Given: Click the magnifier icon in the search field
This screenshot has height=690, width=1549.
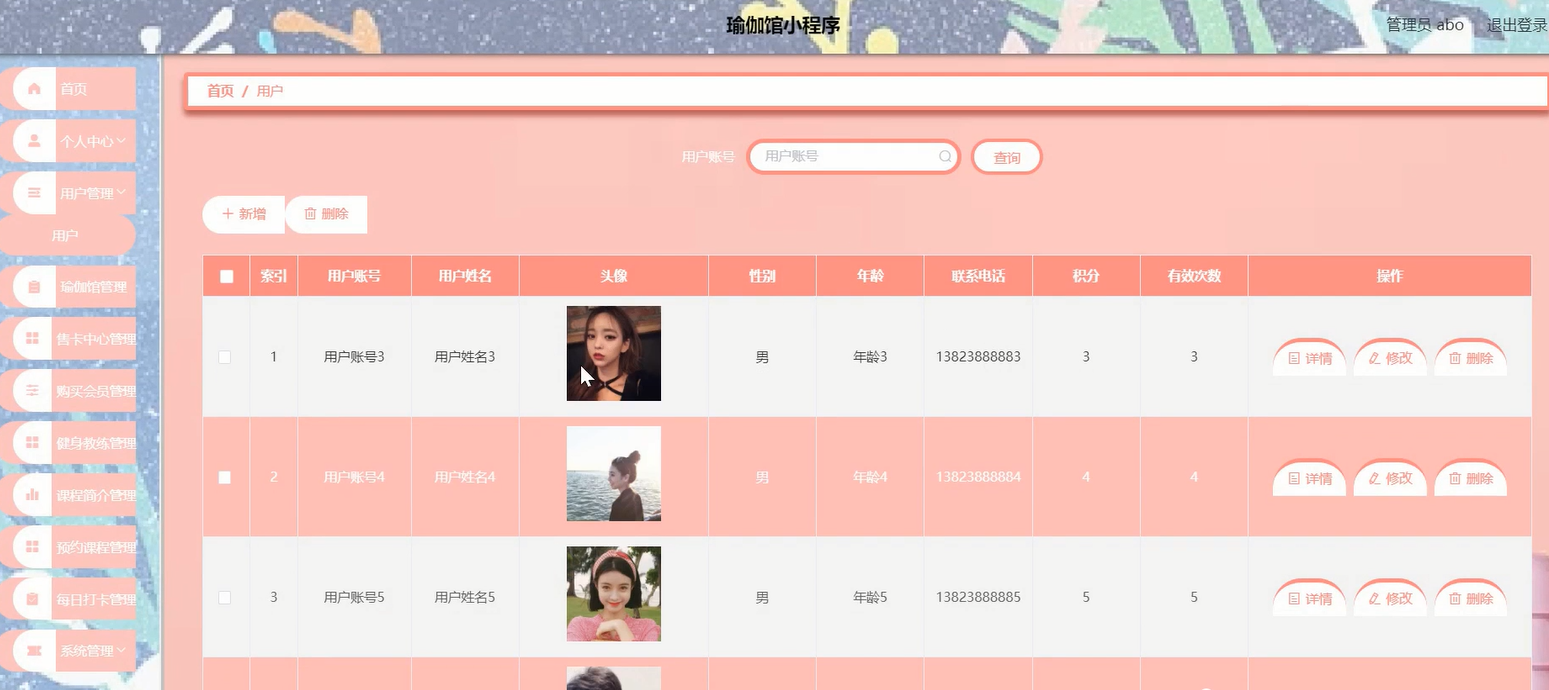Looking at the screenshot, I should (x=945, y=157).
